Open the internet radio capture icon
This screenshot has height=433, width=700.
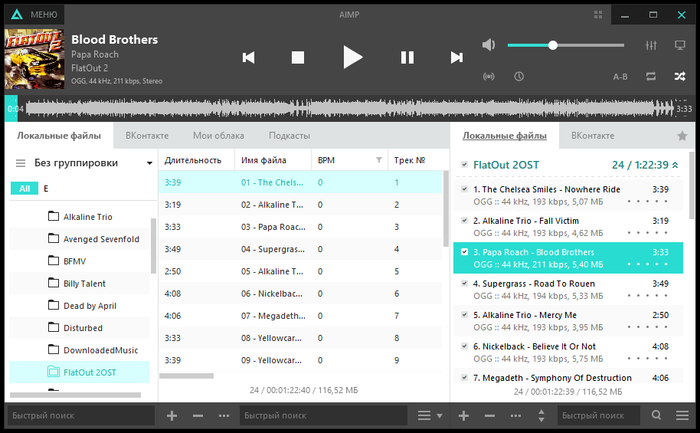tap(489, 77)
